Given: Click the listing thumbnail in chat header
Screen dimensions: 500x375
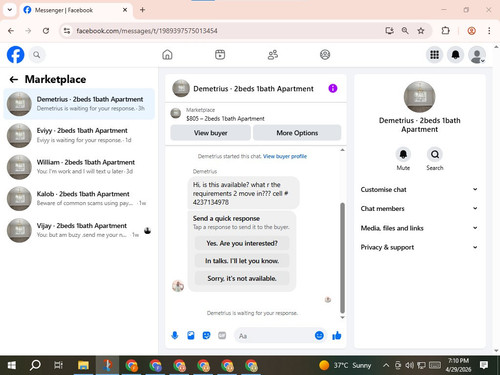Looking at the screenshot, I should pyautogui.click(x=181, y=88).
